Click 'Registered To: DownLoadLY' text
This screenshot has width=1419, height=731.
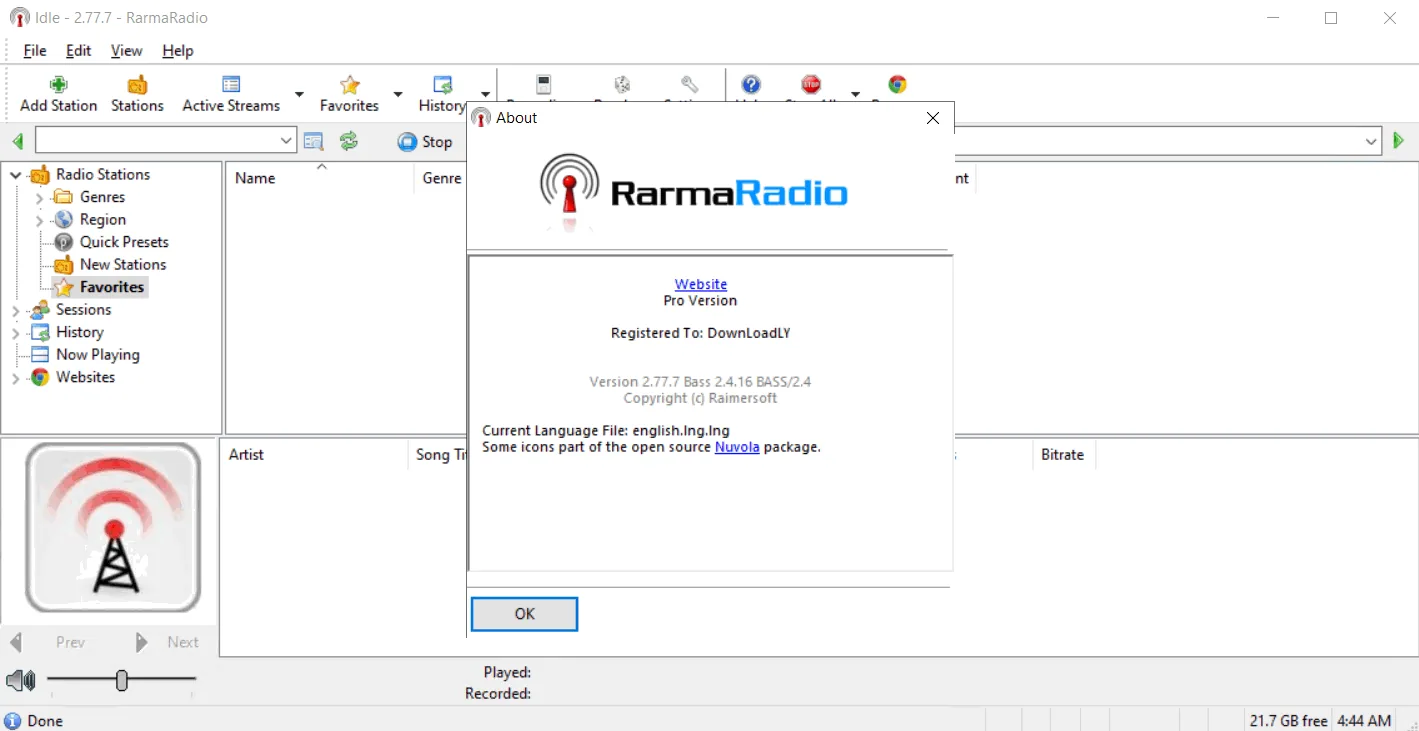tap(701, 333)
